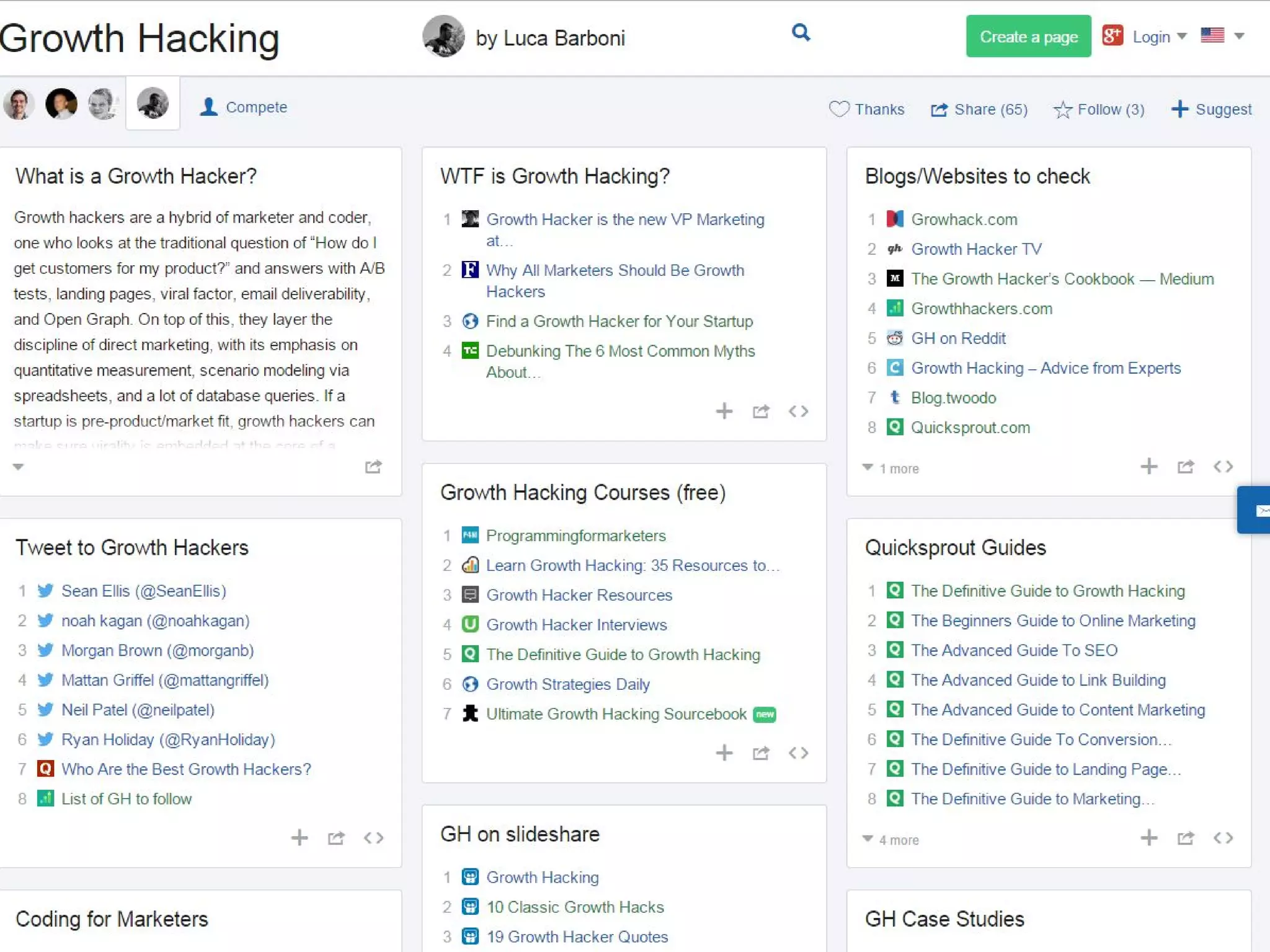Click the blue envelope side tab
This screenshot has width=1270, height=952.
pos(1256,510)
